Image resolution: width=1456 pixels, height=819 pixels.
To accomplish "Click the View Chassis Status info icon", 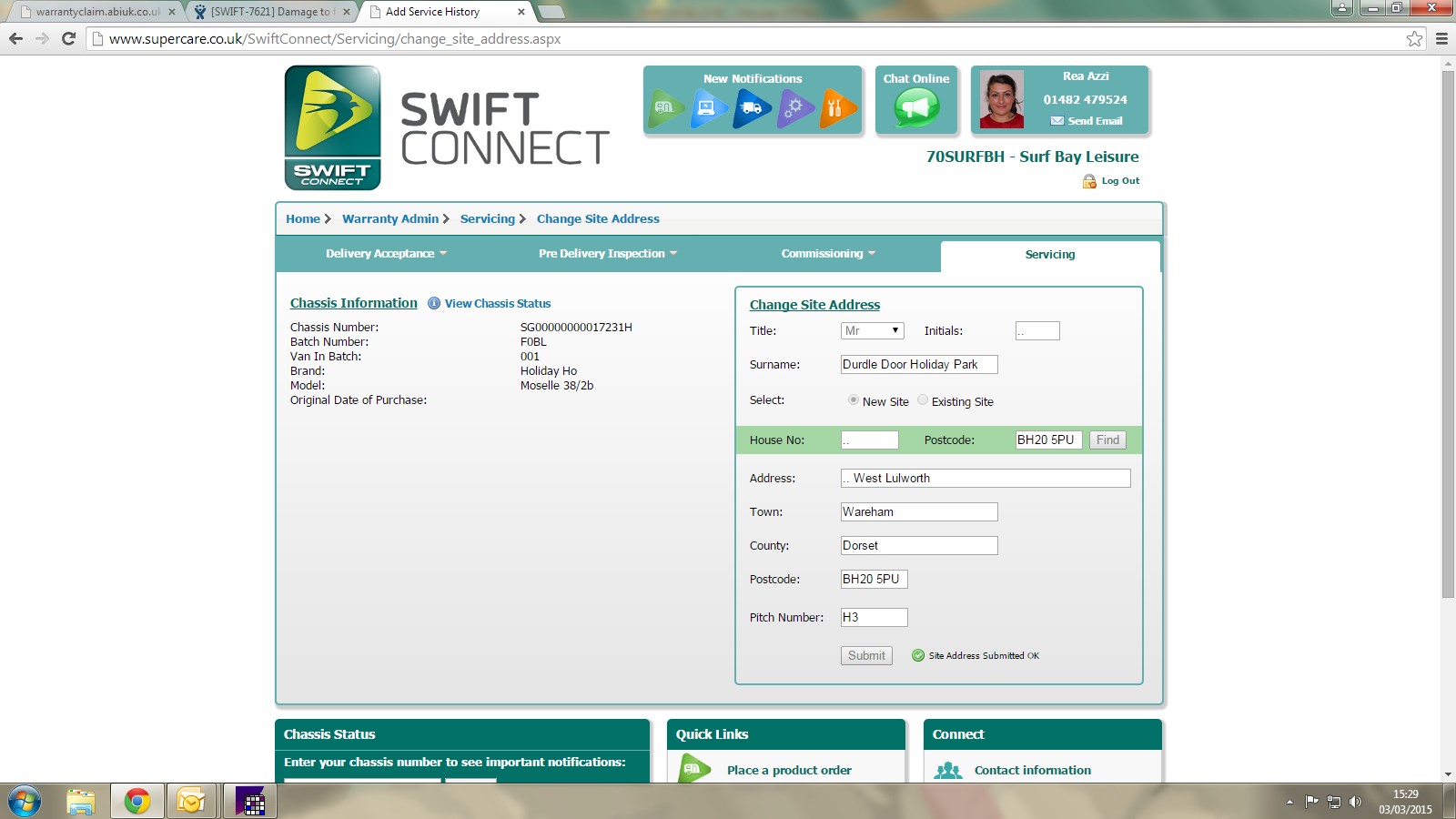I will pos(434,304).
